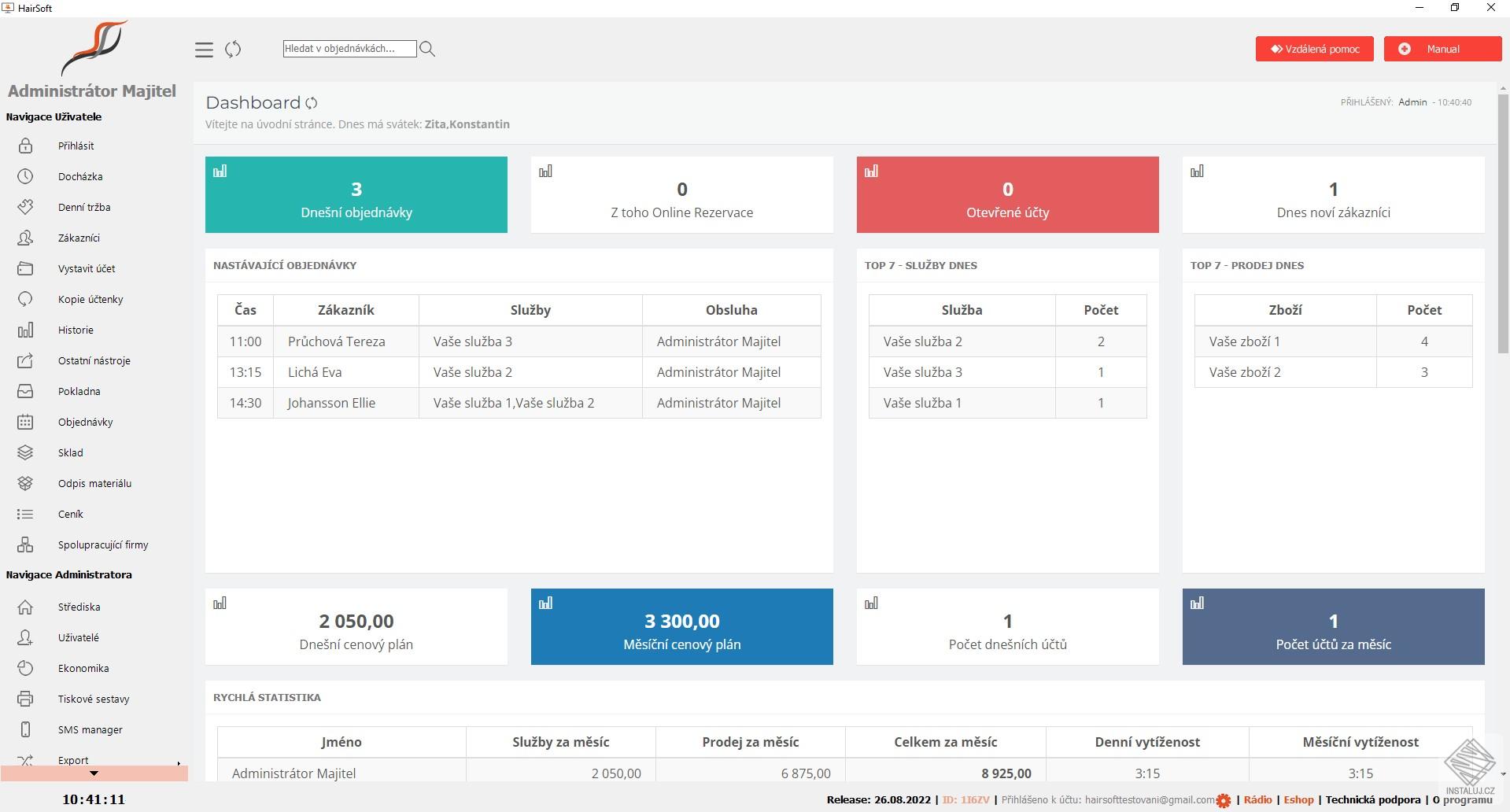The width and height of the screenshot is (1510, 812).
Task: Click the person icon for Zákazníci
Action: coord(25,238)
